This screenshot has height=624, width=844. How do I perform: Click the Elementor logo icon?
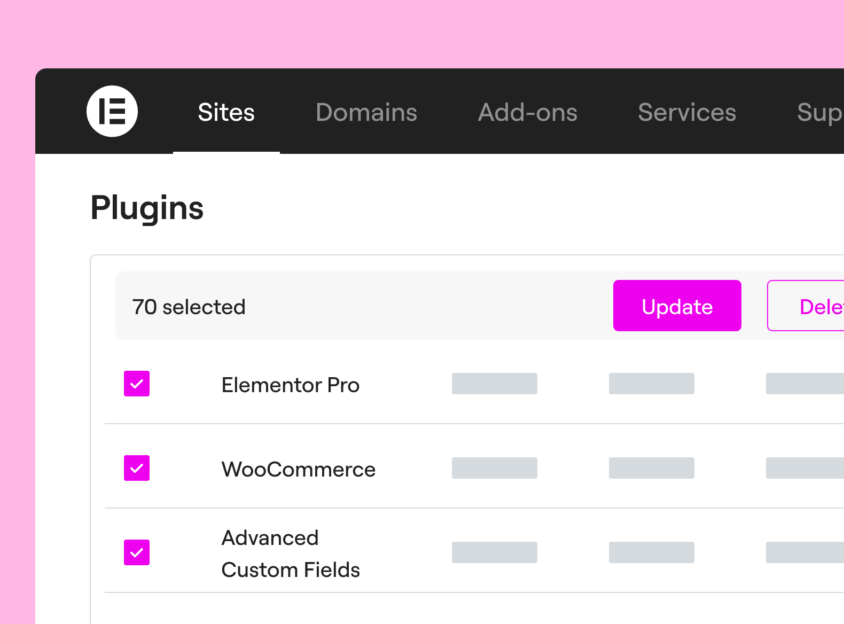112,111
